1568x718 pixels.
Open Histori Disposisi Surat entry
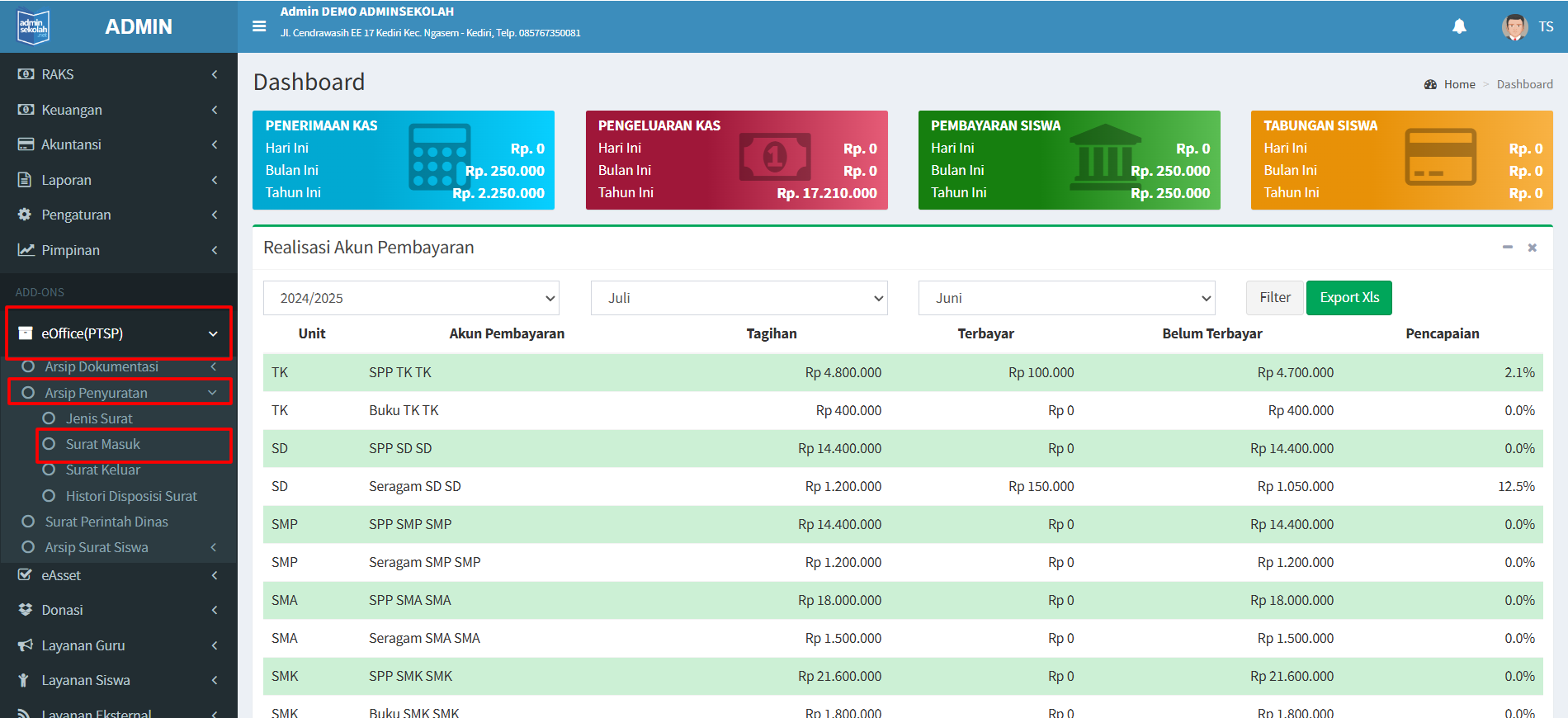pos(130,496)
